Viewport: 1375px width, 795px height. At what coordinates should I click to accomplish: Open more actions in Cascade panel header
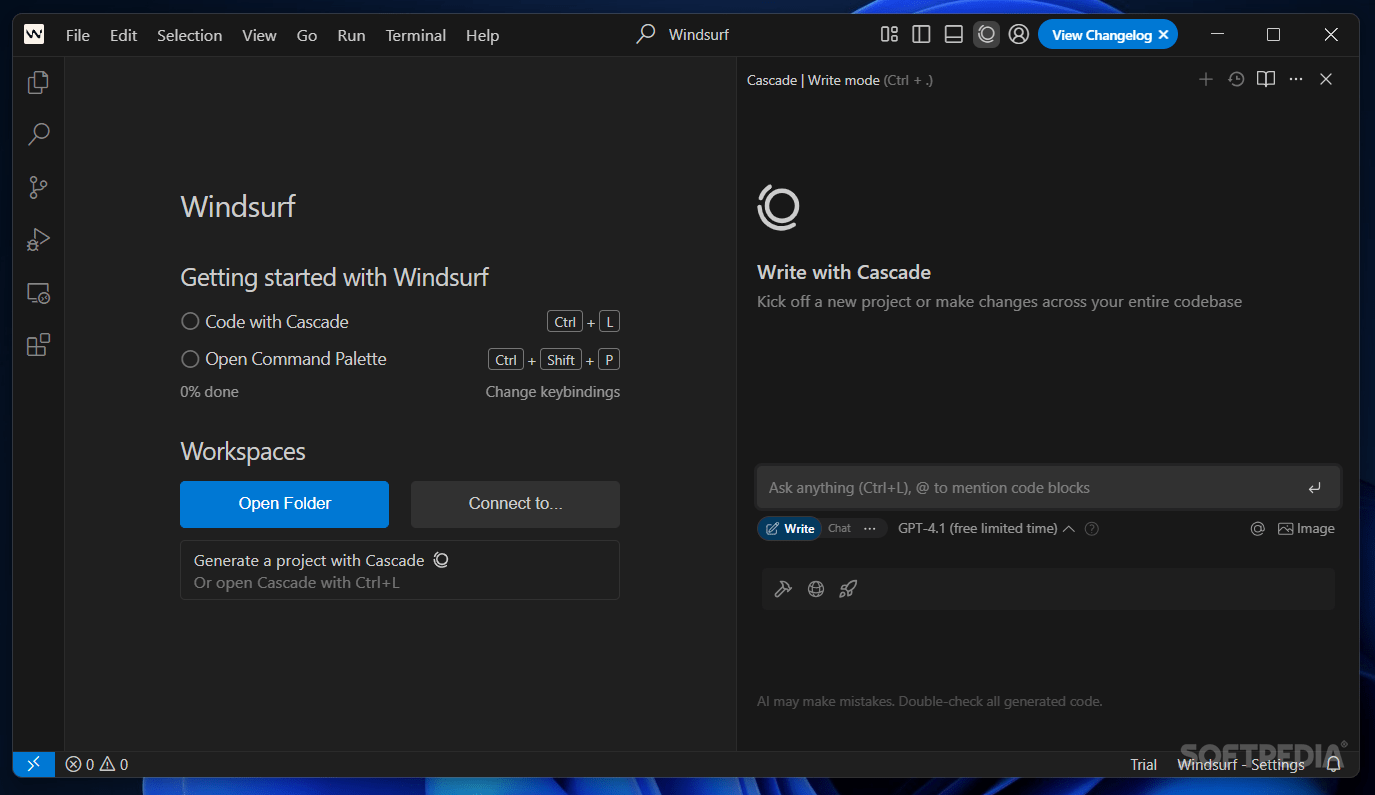pos(1296,79)
